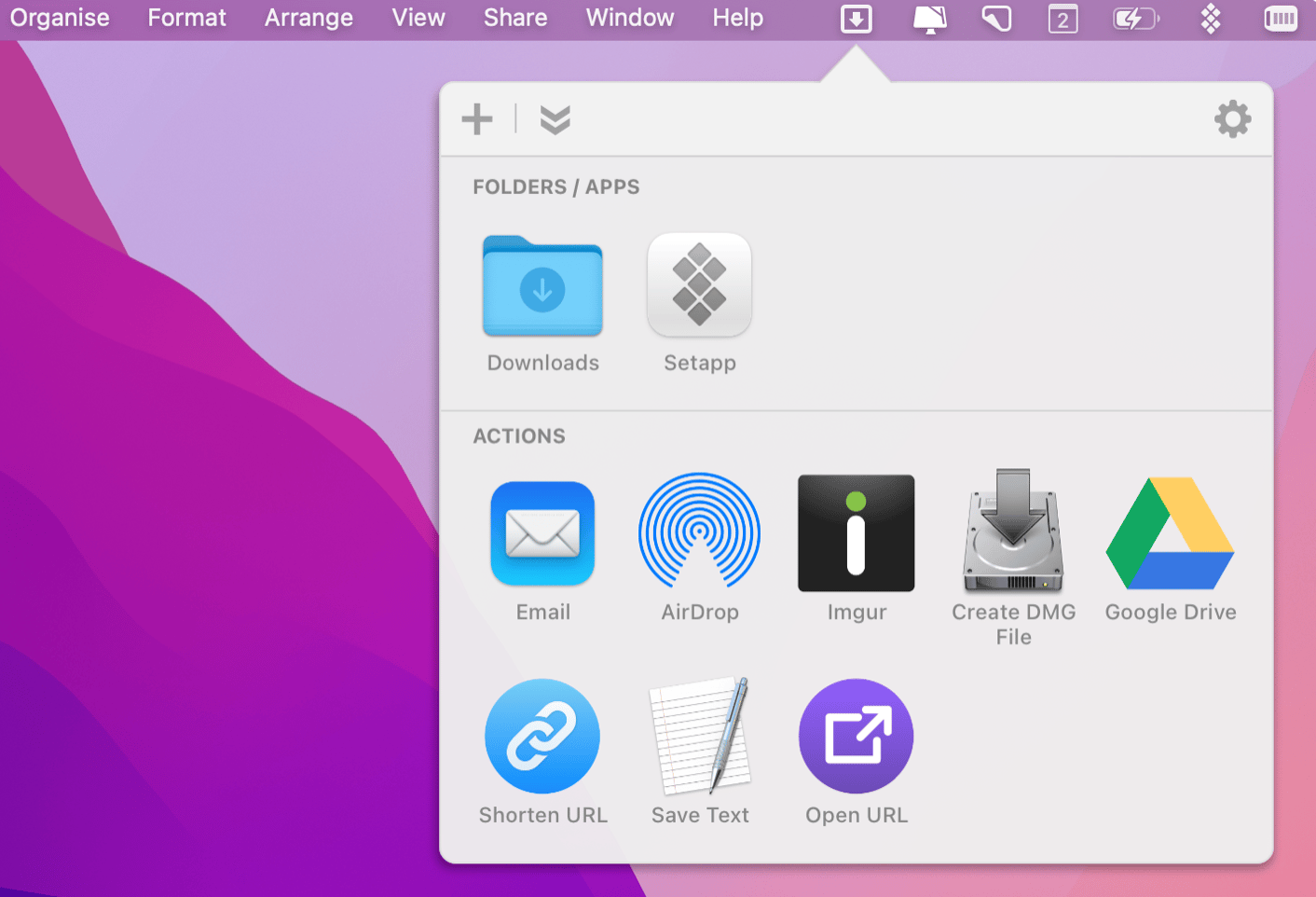Choose the Shorten URL action
Screen dimensions: 1316x897
pos(542,737)
